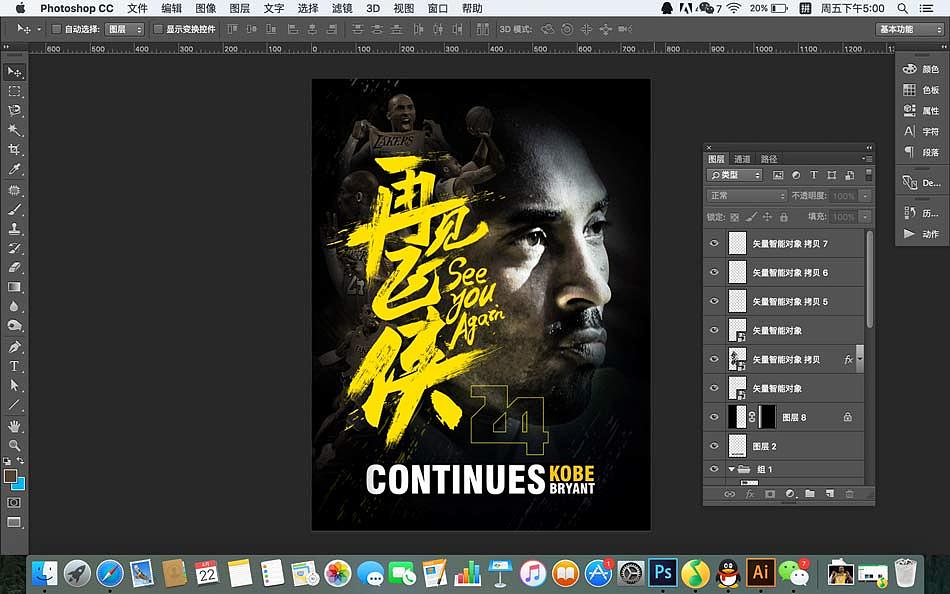Viewport: 950px width, 594px height.
Task: Toggle visibility of 图层 2
Action: pyautogui.click(x=714, y=446)
